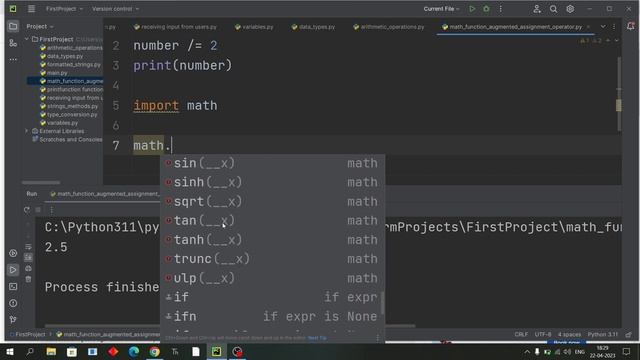Open the Run tool window icon
This screenshot has height=360, width=640.
[13, 270]
